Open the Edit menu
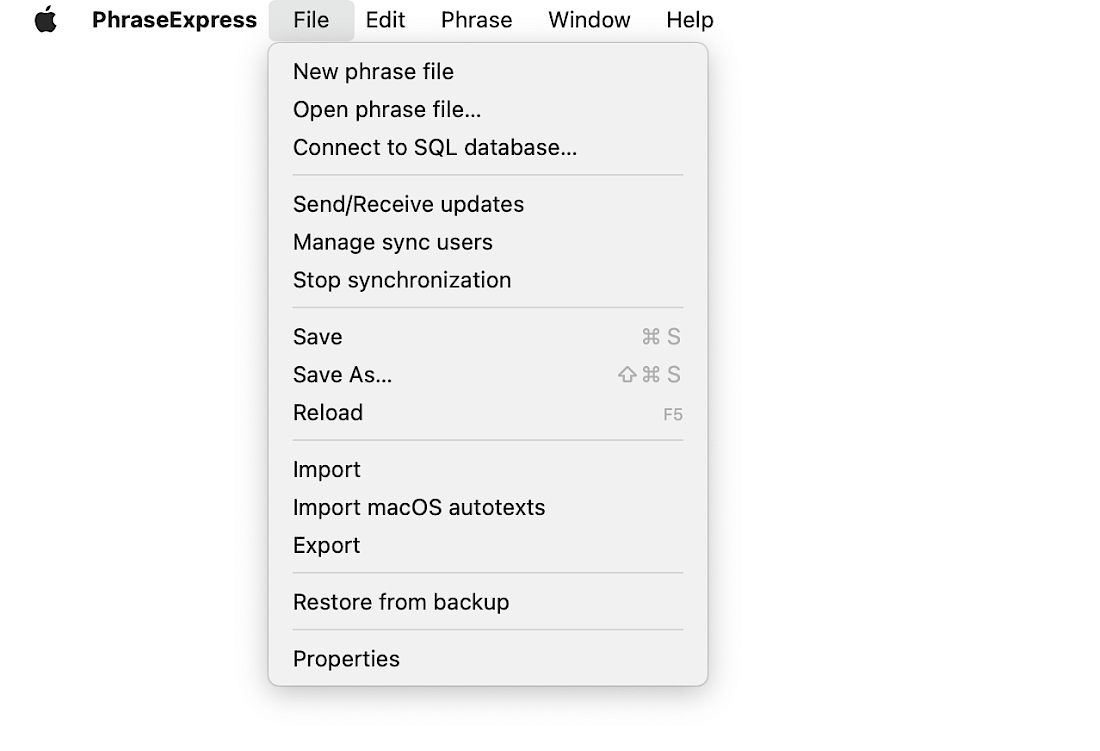1100x751 pixels. (x=385, y=20)
